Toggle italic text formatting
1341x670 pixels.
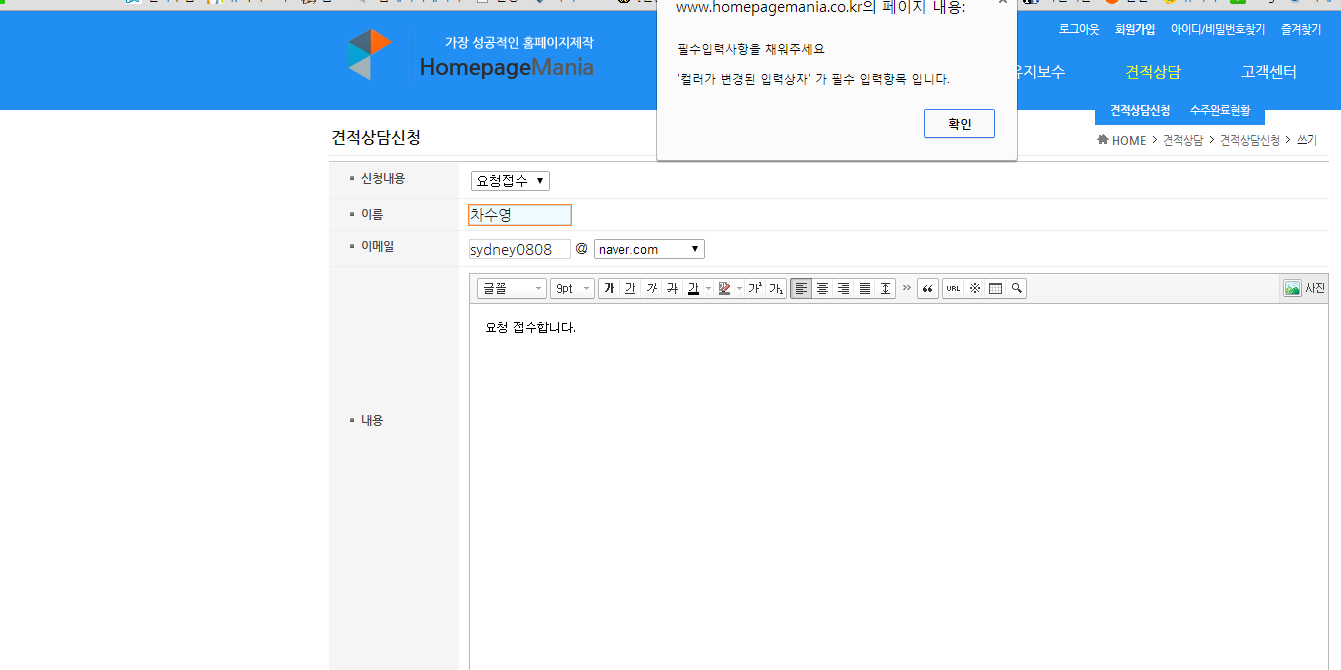[651, 289]
